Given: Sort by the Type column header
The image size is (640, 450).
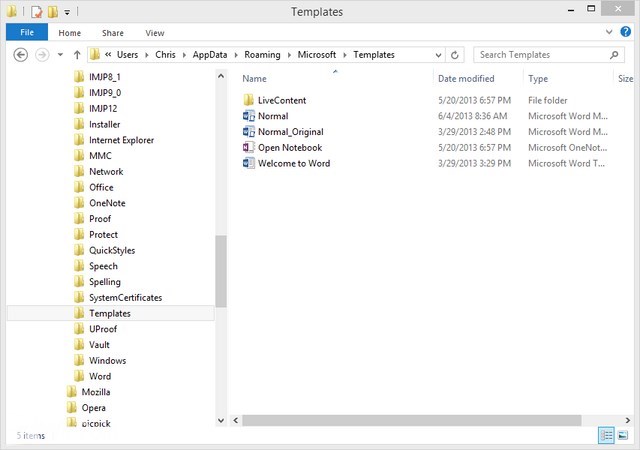Looking at the screenshot, I should [x=538, y=78].
